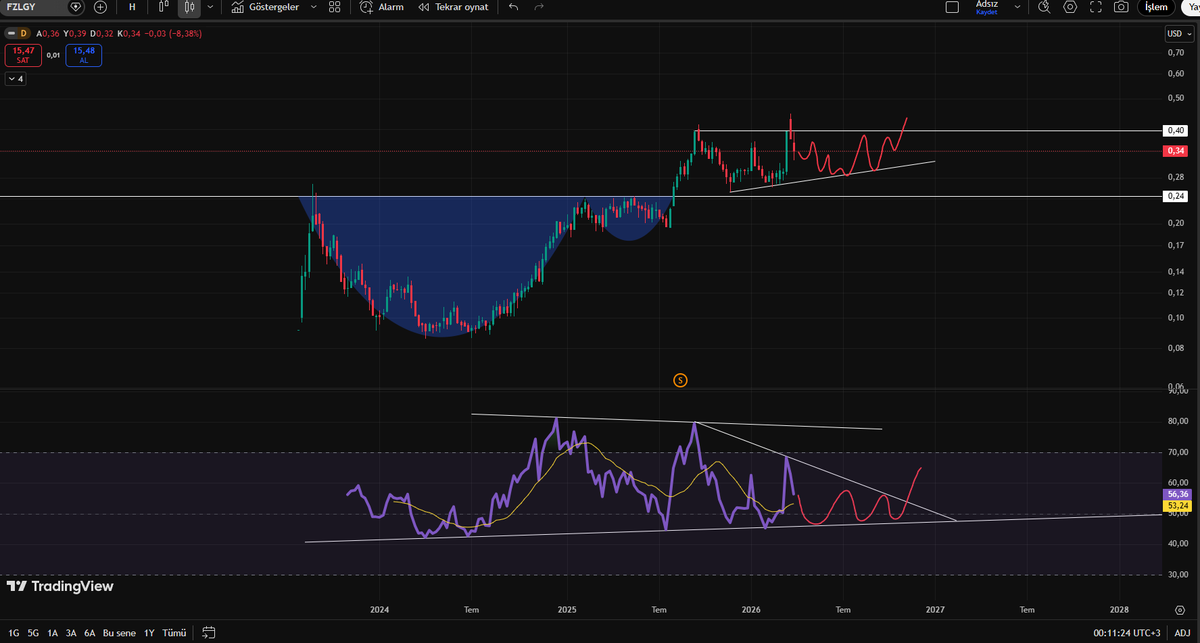Viewport: 1200px width, 643px height.
Task: Select the Tümü date range
Action: [174, 633]
